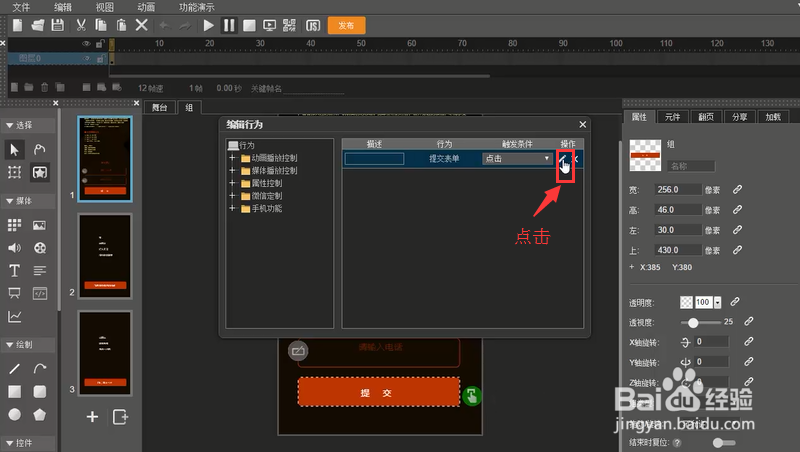
Task: Create a new file from toolbar
Action: click(18, 25)
